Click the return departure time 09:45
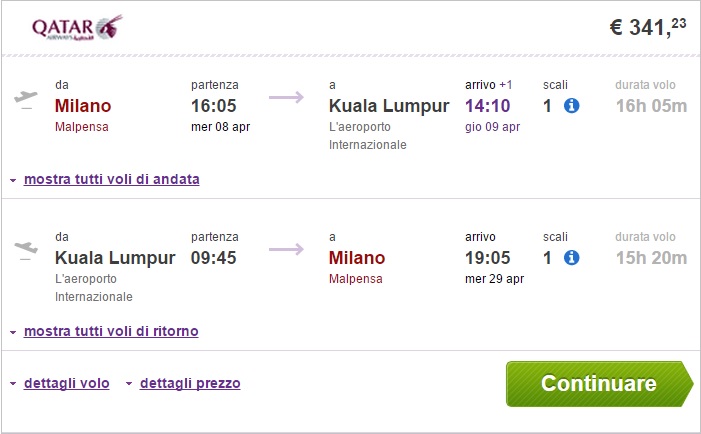Screen dimensions: 701x434 coord(214,258)
